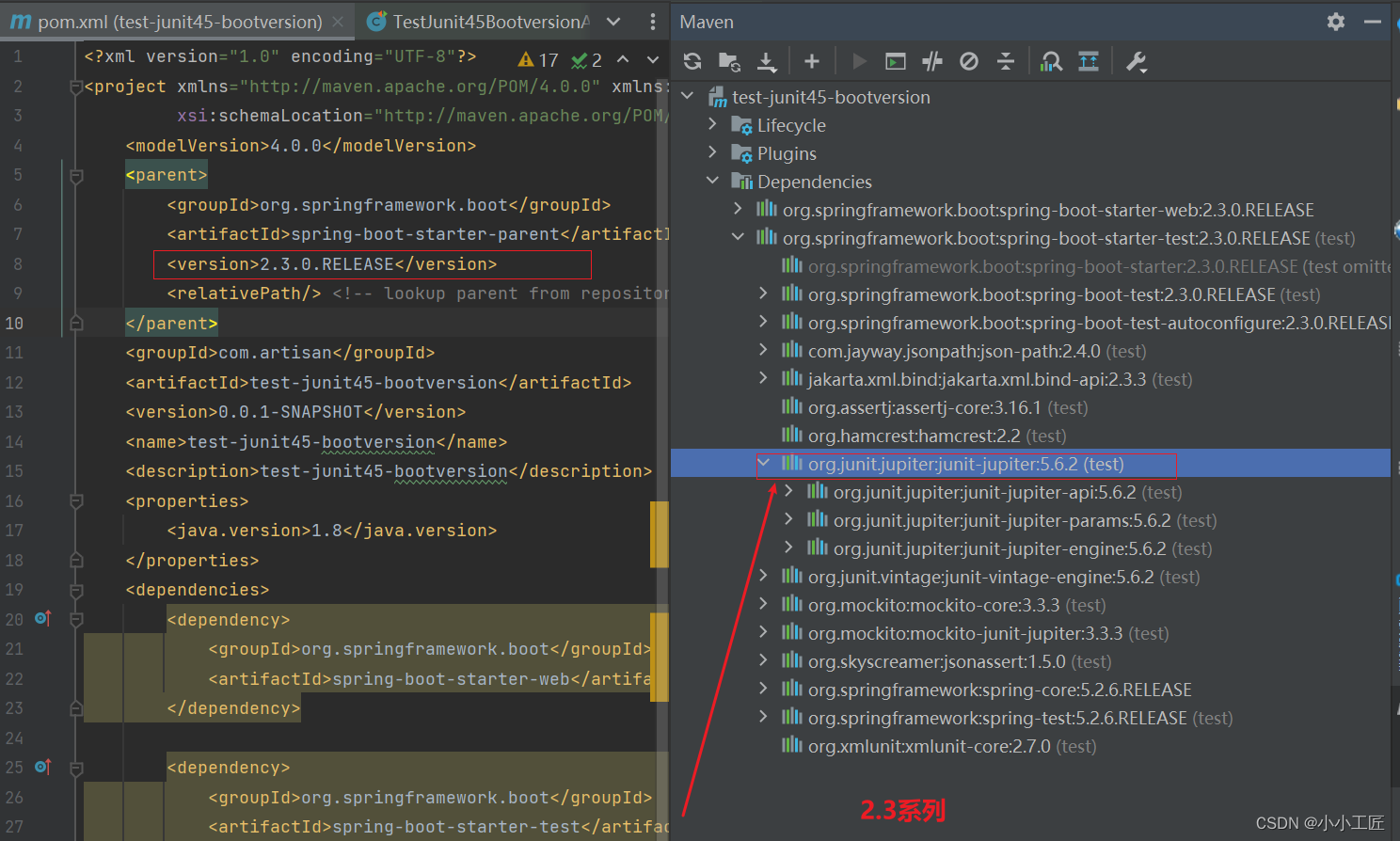The image size is (1400, 841).
Task: Click the Maven project icon for test-junit45-bootversion
Action: pos(718,97)
